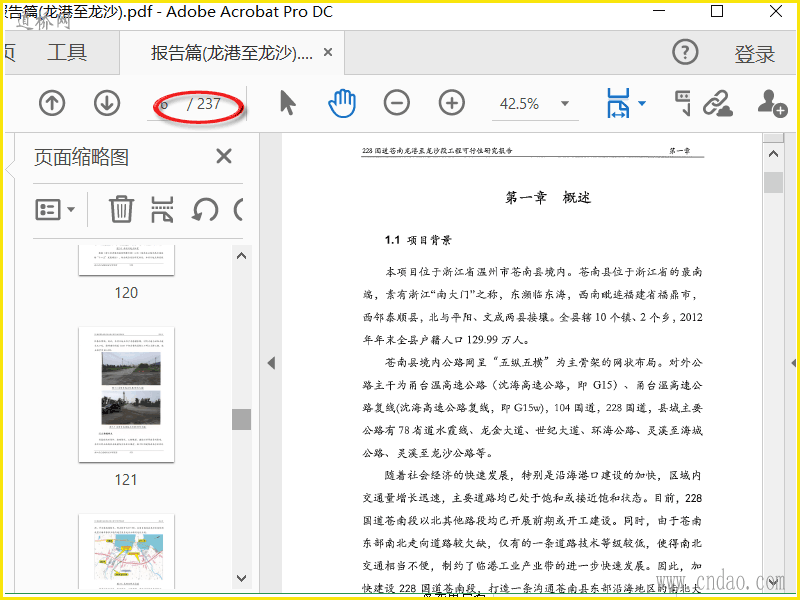The height and width of the screenshot is (600, 800).
Task: Click the thumbnail panel scroll up arrow
Action: (242, 256)
